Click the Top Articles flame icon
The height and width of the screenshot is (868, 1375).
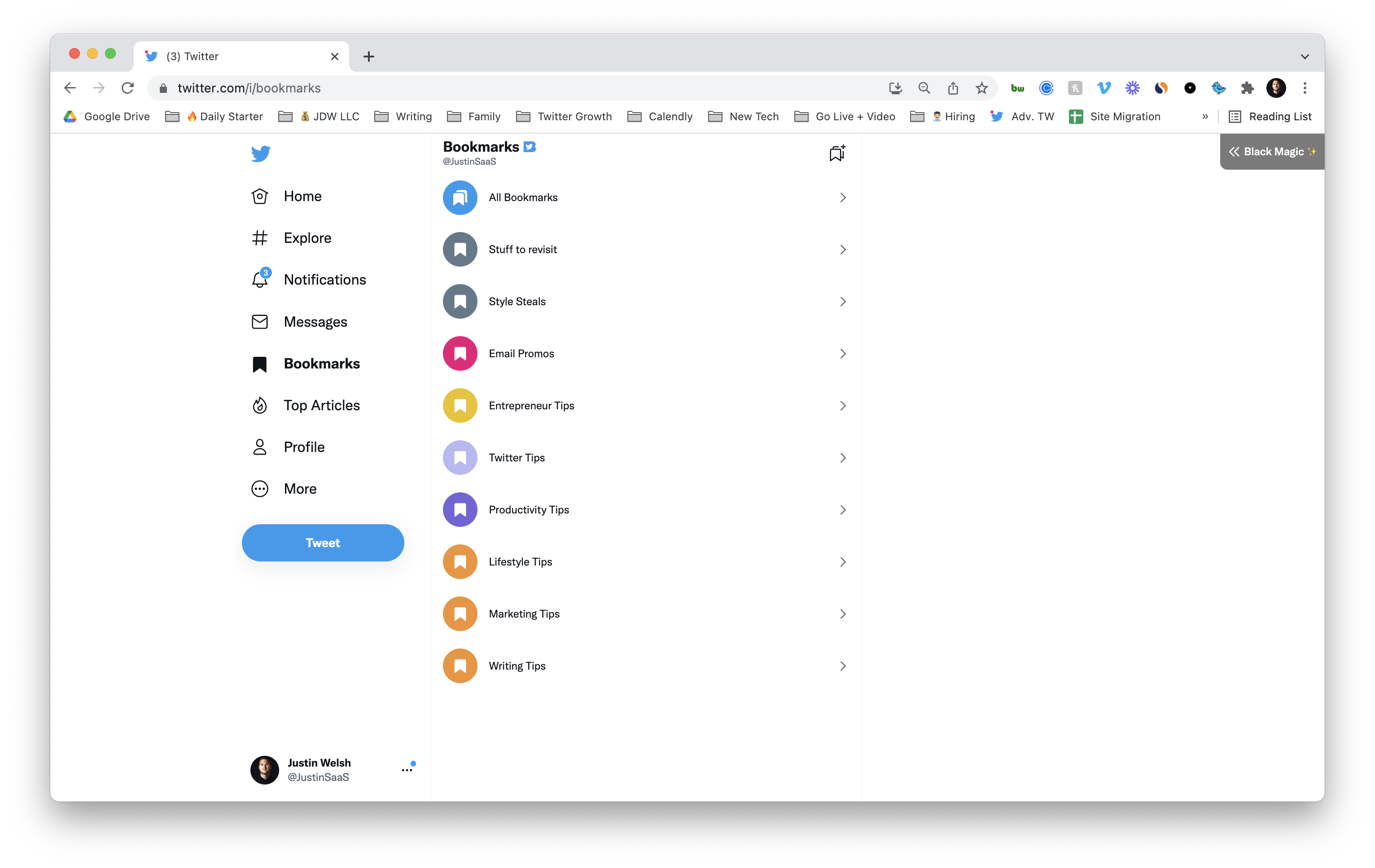click(260, 405)
